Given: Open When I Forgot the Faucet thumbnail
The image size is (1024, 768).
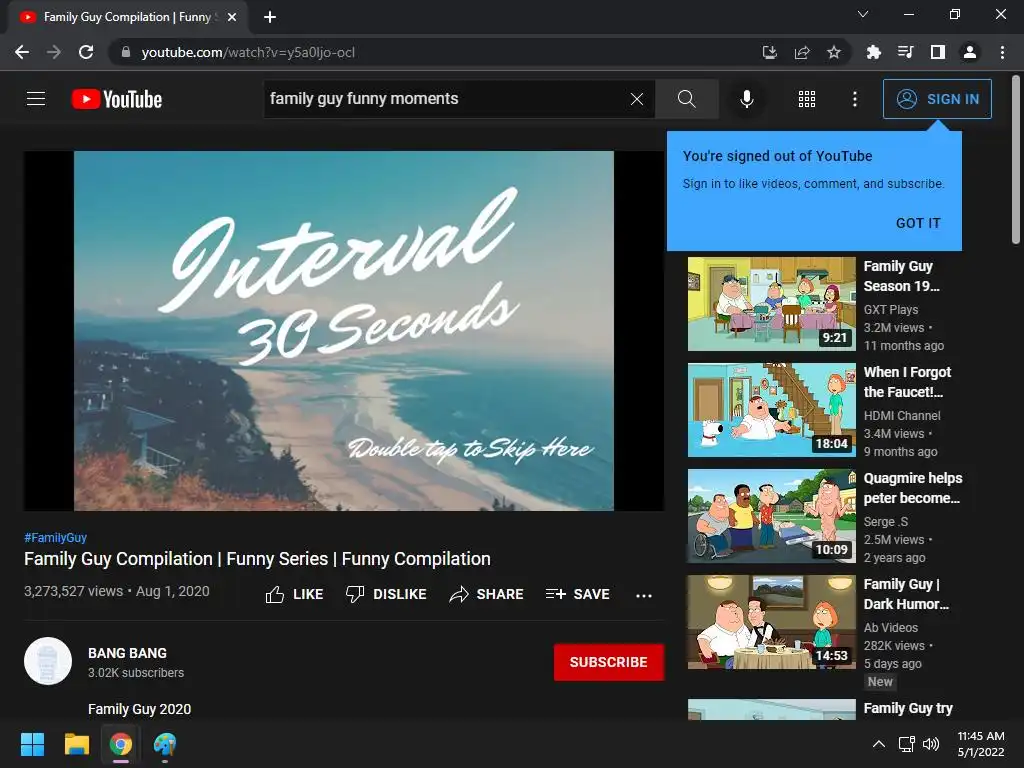Looking at the screenshot, I should 771,410.
